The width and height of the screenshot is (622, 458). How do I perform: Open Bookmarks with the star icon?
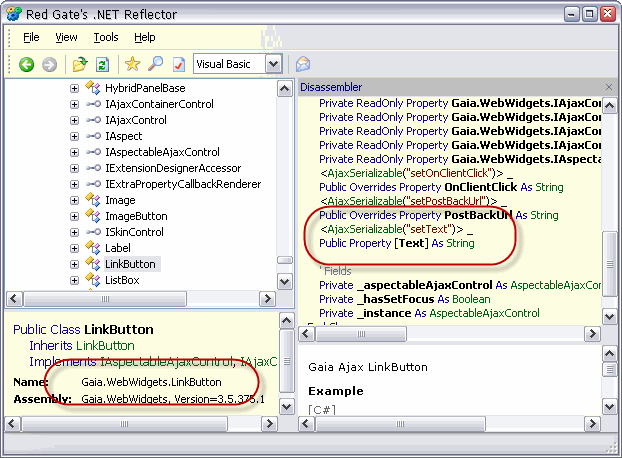click(132, 64)
